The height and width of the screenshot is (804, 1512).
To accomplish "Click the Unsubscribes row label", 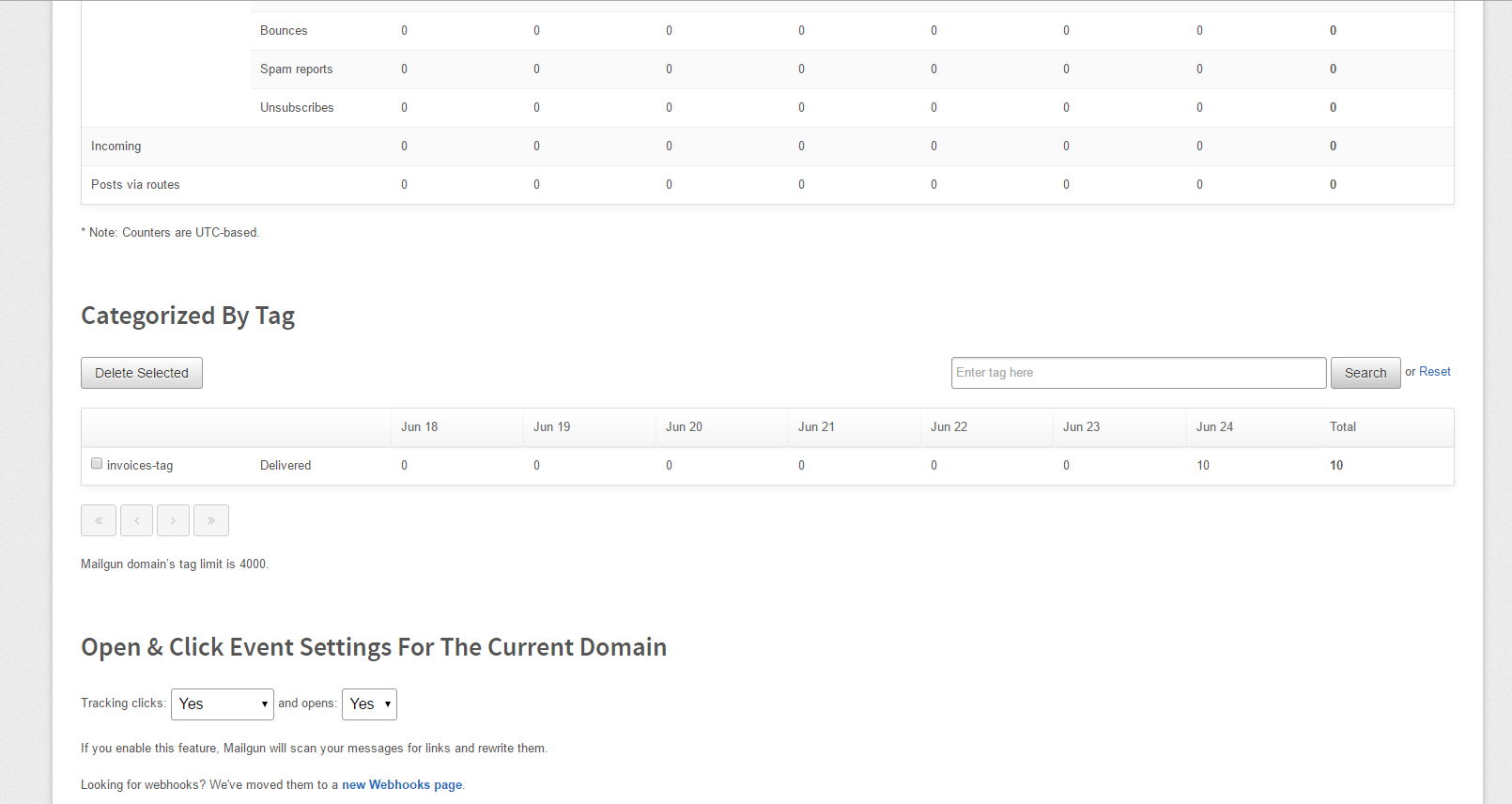I will tap(297, 108).
